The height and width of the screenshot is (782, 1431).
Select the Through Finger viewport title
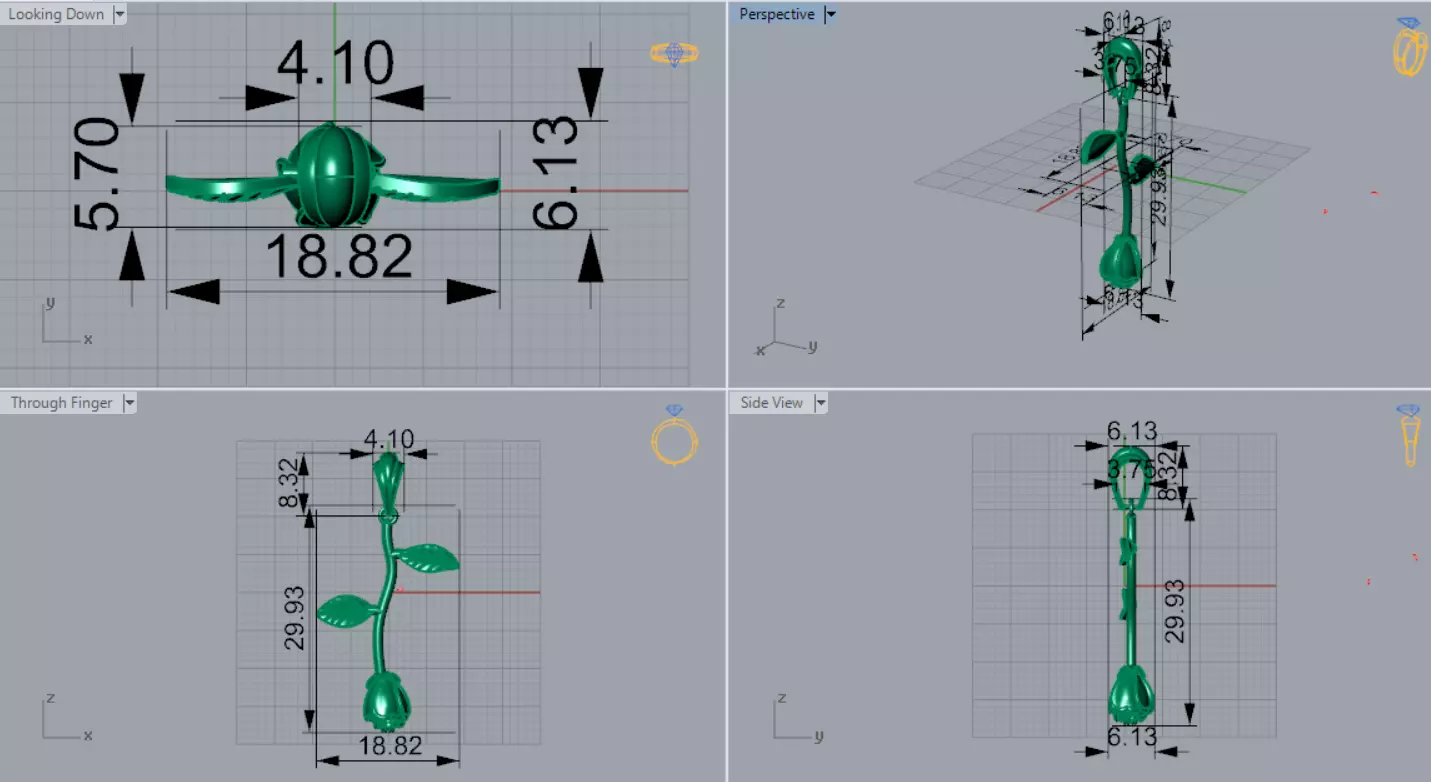pos(61,402)
